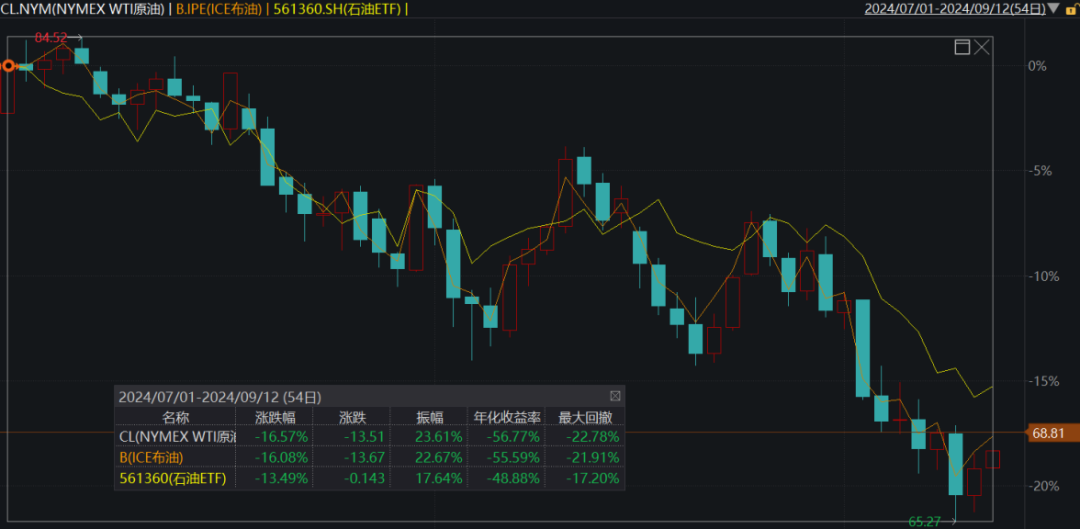Click the -16.57% change value
This screenshot has height=529, width=1080.
(x=281, y=436)
